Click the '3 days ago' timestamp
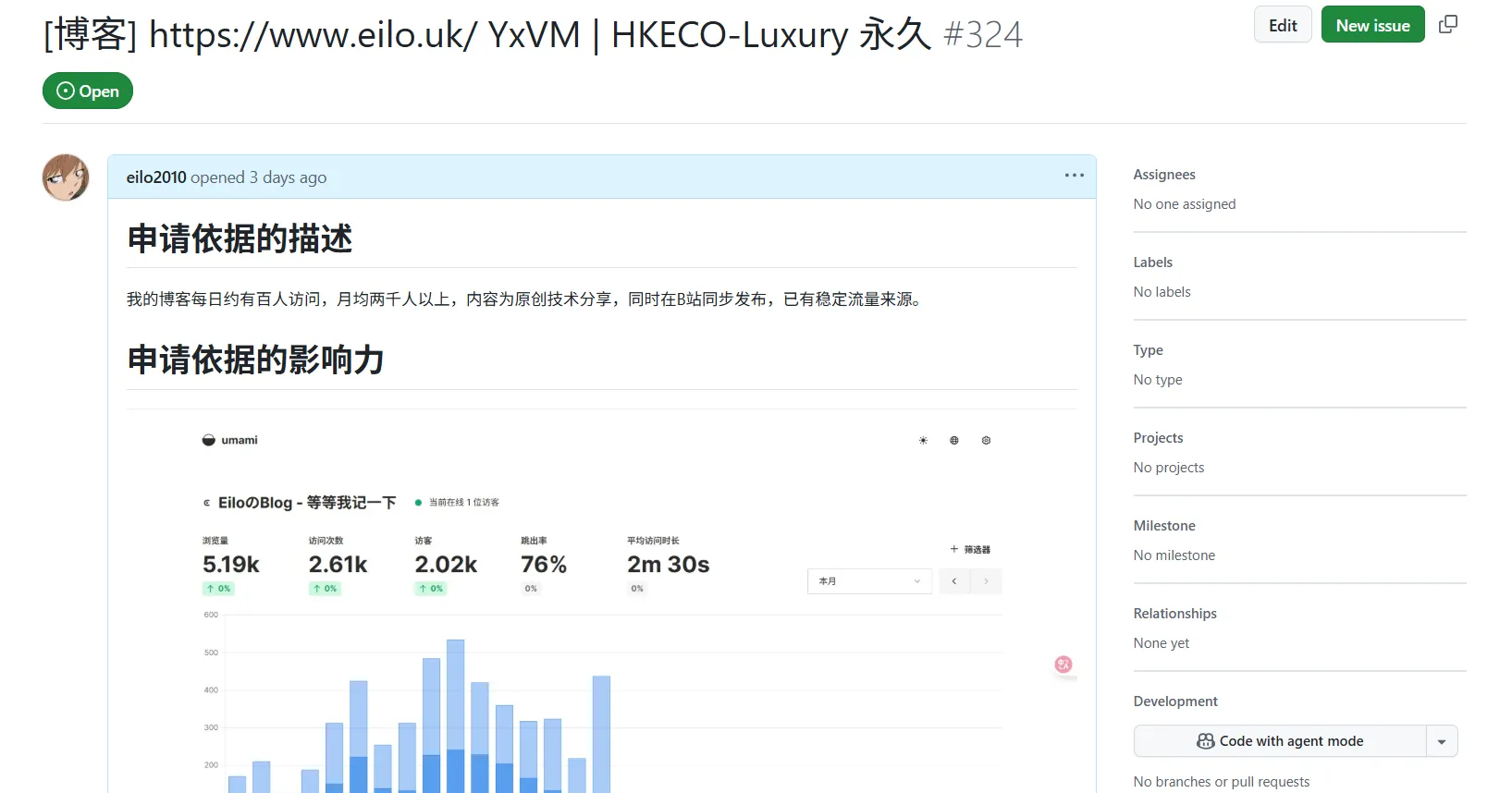 click(x=288, y=177)
